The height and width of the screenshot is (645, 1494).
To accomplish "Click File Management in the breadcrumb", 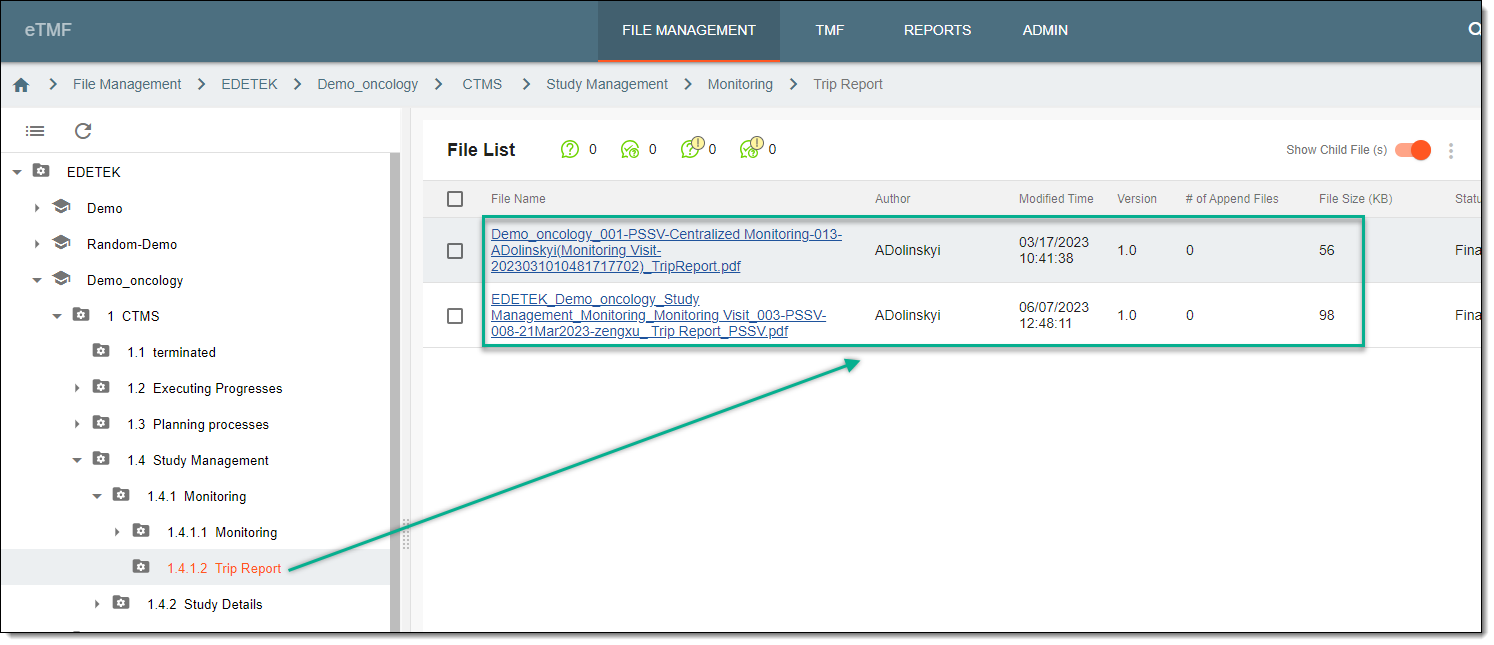I will tap(127, 85).
